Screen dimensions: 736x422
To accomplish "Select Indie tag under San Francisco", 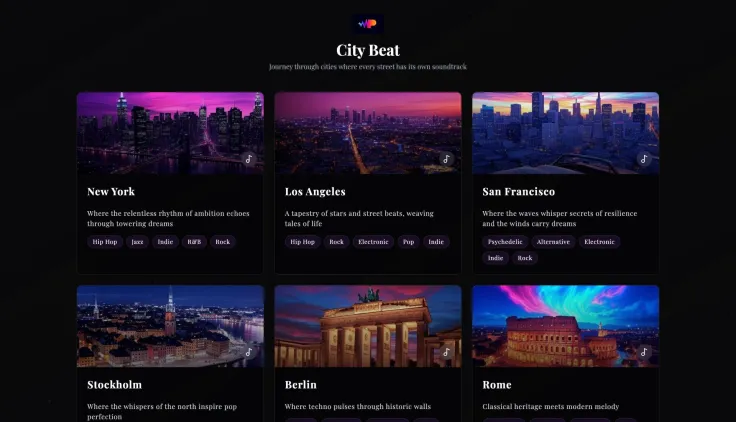I will [496, 258].
